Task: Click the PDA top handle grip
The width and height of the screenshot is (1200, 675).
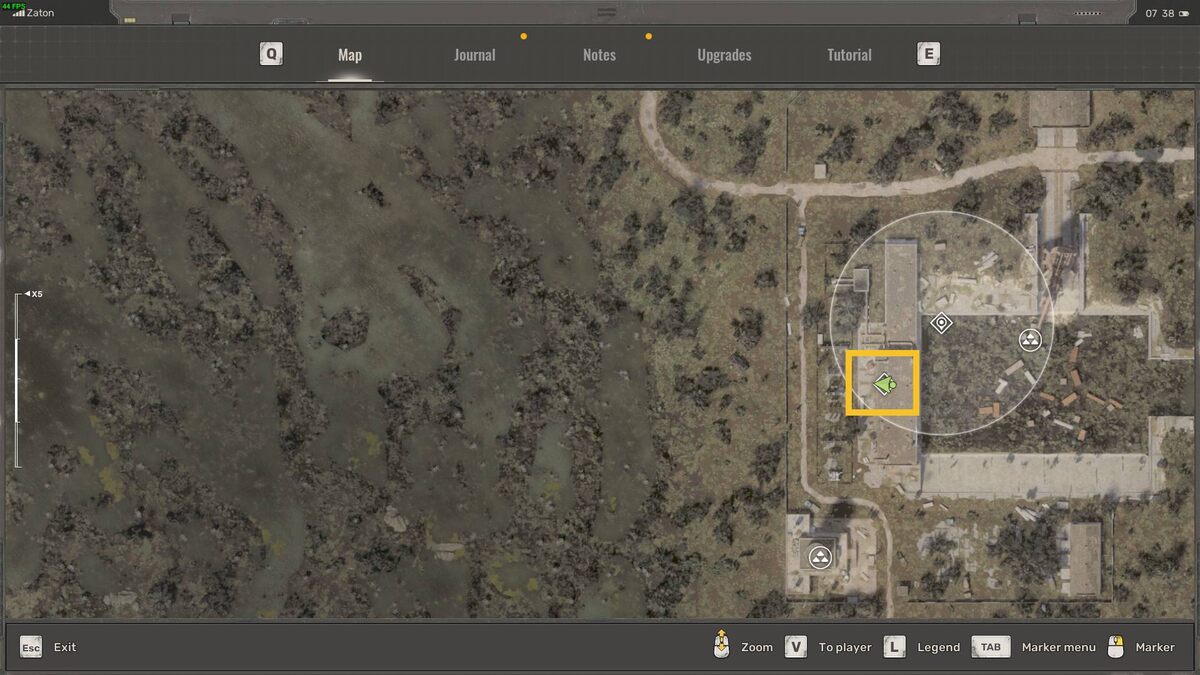Action: (x=606, y=12)
